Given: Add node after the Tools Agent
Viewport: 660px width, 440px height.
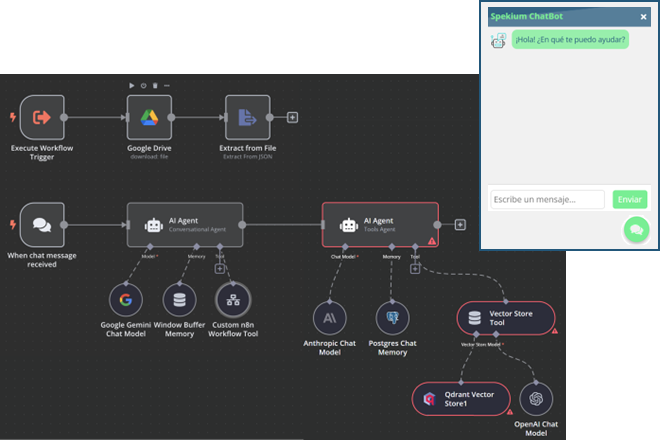Looking at the screenshot, I should [460, 225].
